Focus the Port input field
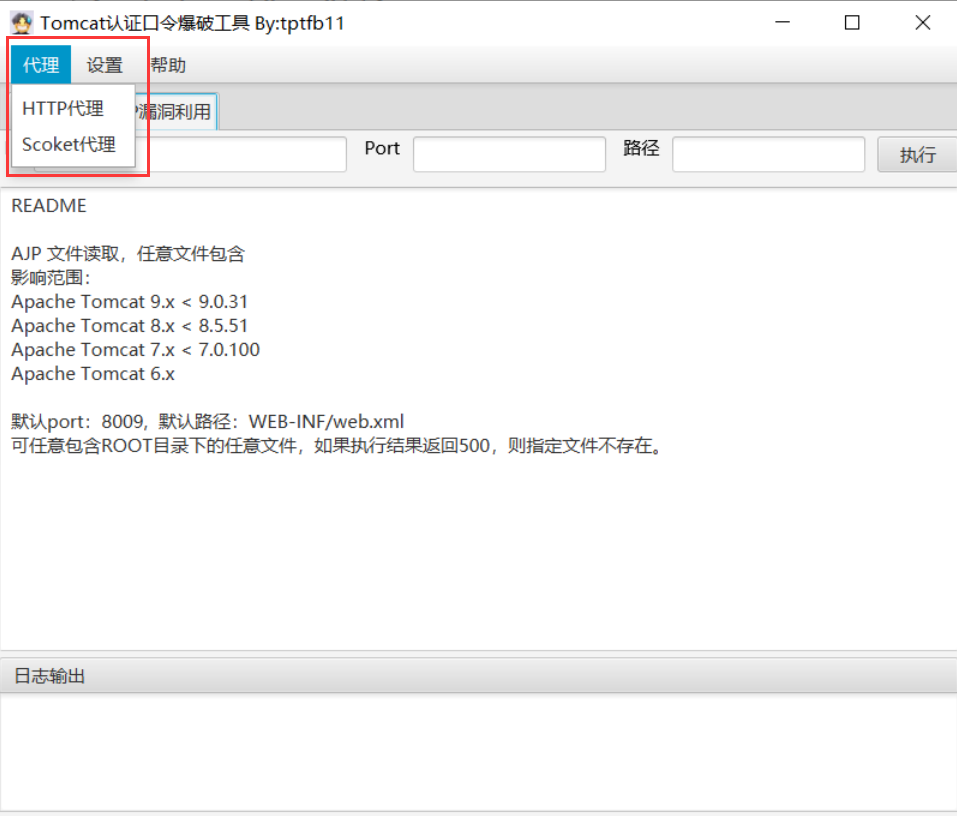957x816 pixels. tap(509, 154)
